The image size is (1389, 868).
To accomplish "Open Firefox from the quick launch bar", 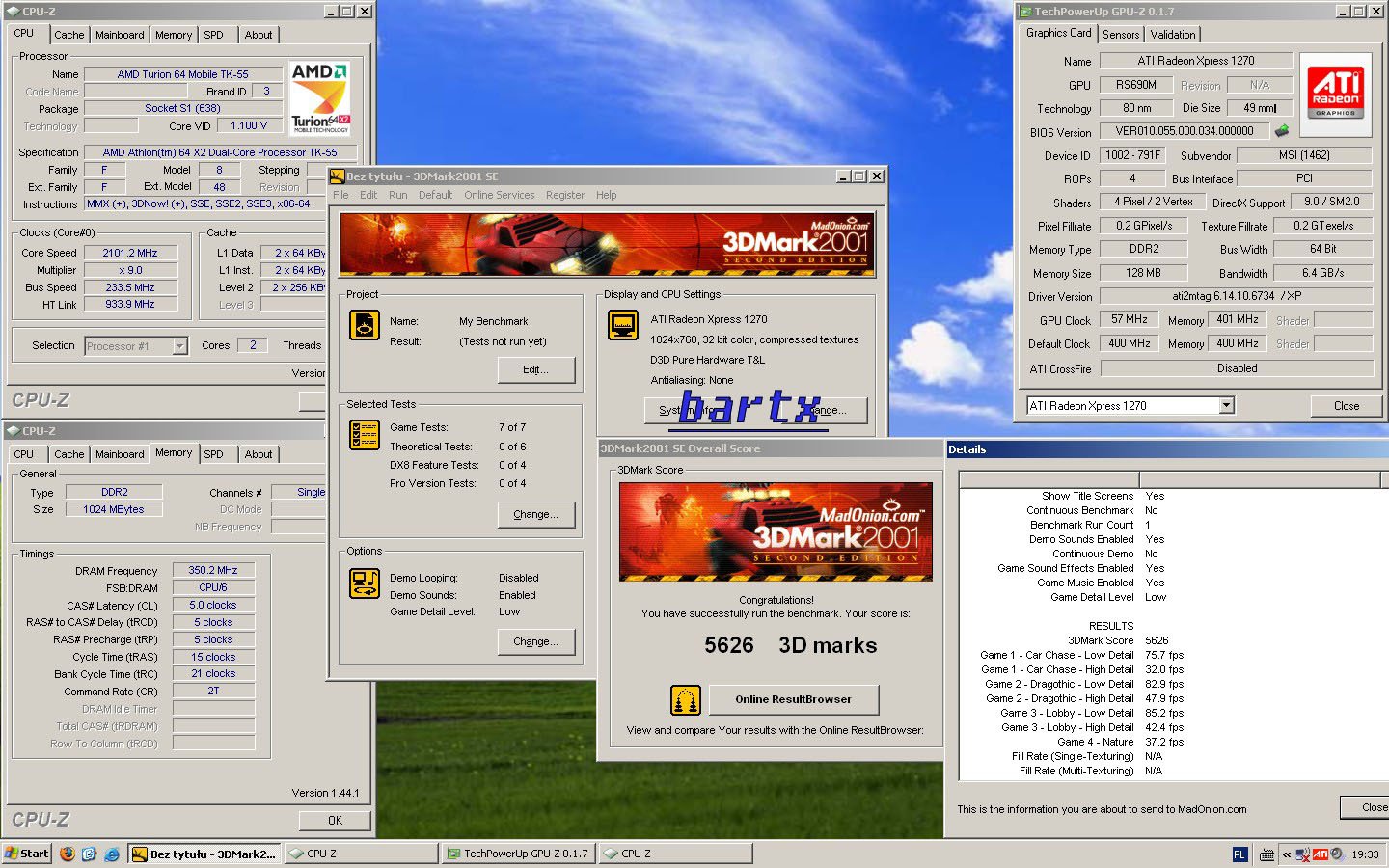I will (x=67, y=854).
